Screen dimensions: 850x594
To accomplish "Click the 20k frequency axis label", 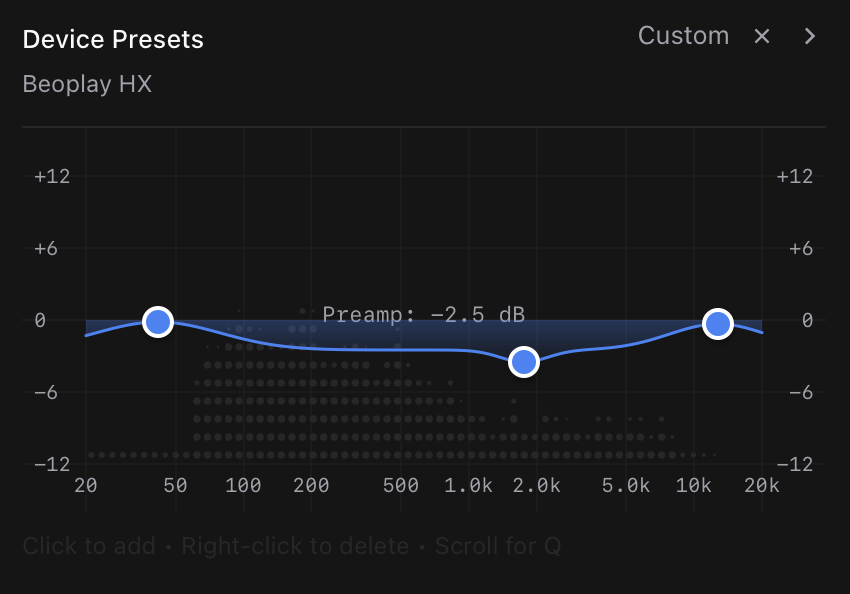I will coord(761,486).
